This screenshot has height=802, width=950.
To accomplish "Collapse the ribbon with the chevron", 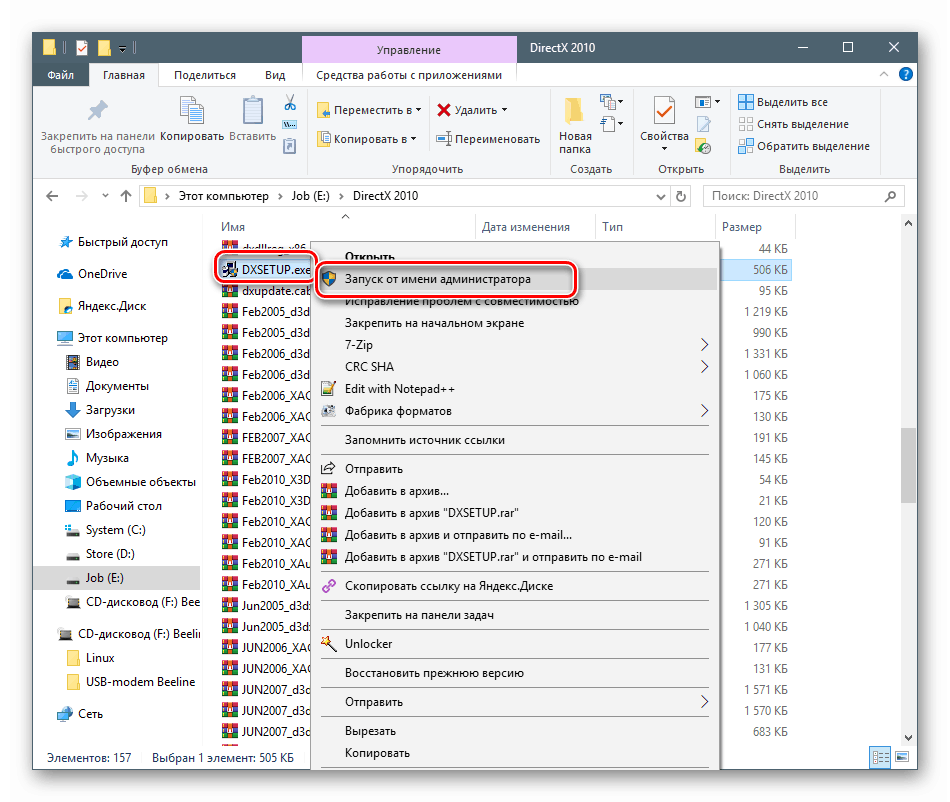I will coord(883,75).
